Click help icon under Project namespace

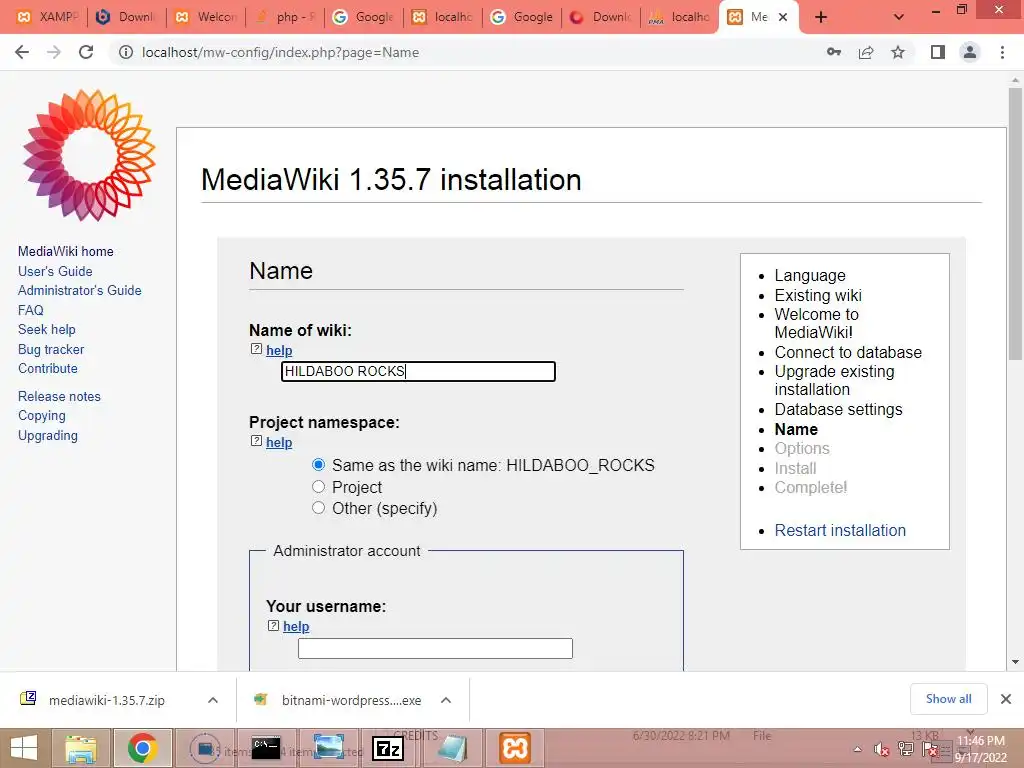[x=256, y=441]
